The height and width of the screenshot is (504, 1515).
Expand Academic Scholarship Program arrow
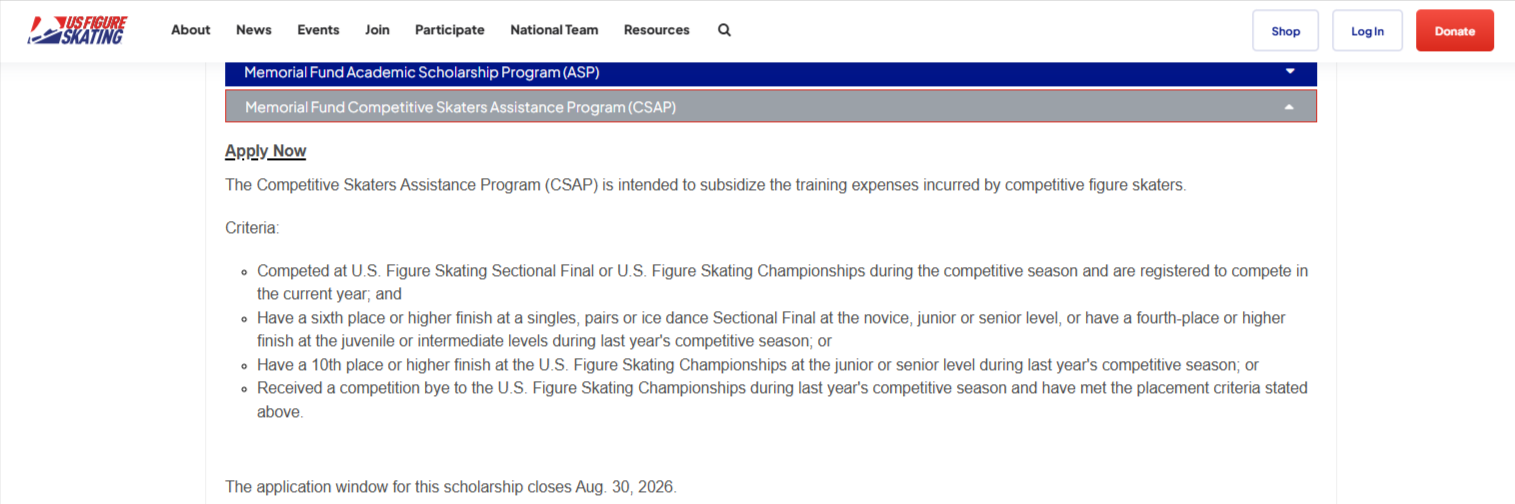coord(1290,72)
